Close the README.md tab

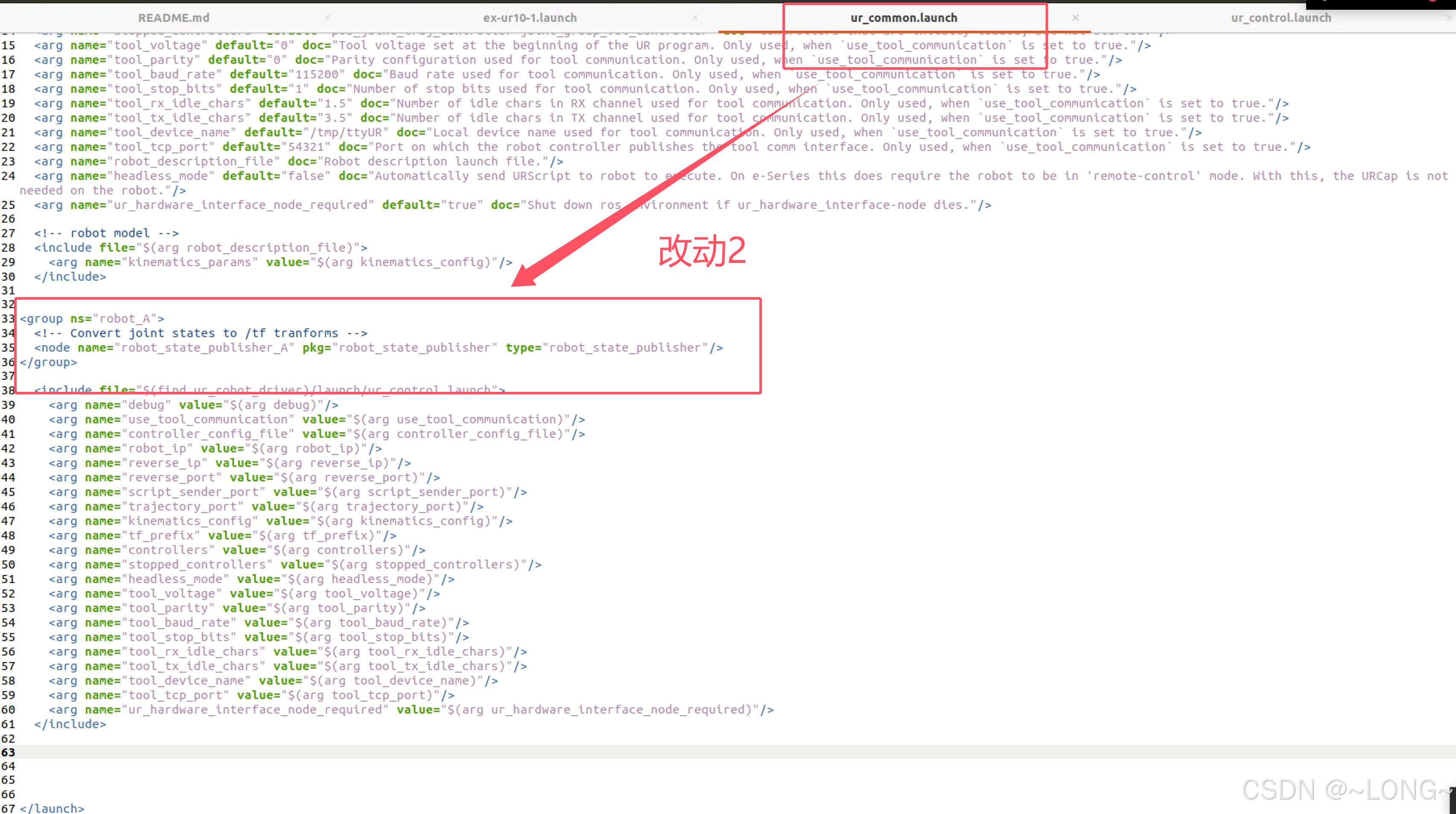point(327,18)
